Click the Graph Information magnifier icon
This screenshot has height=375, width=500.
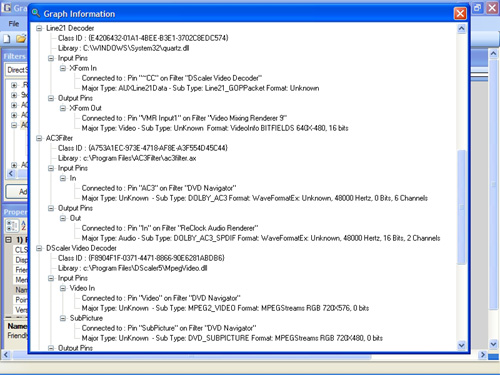click(36, 13)
